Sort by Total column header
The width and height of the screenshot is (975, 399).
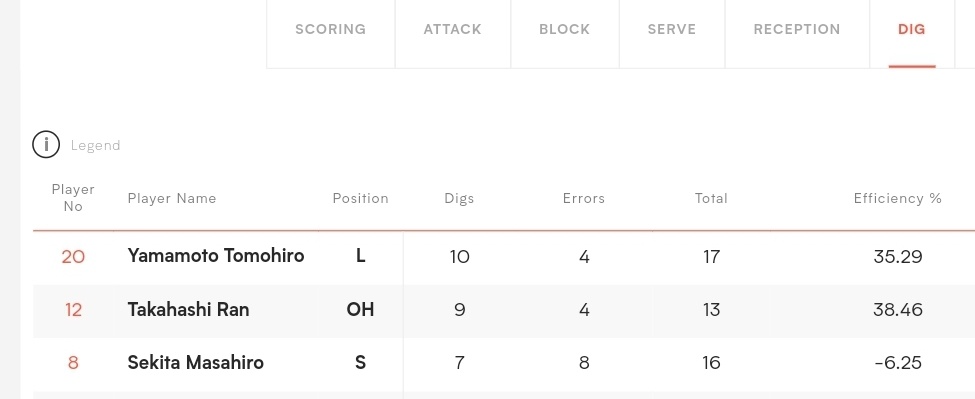[711, 198]
